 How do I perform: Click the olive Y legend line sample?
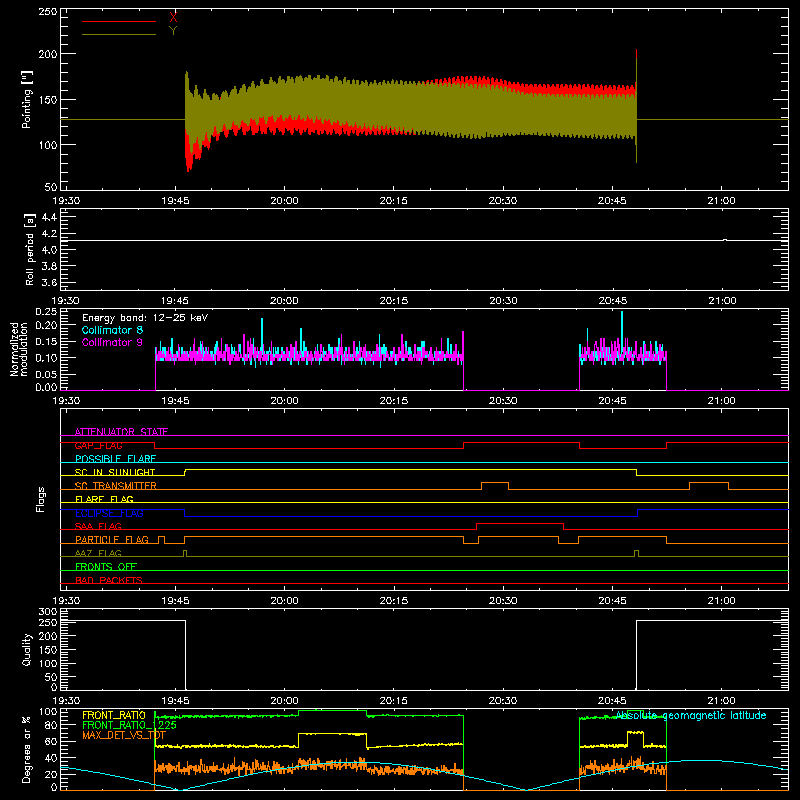tap(119, 34)
